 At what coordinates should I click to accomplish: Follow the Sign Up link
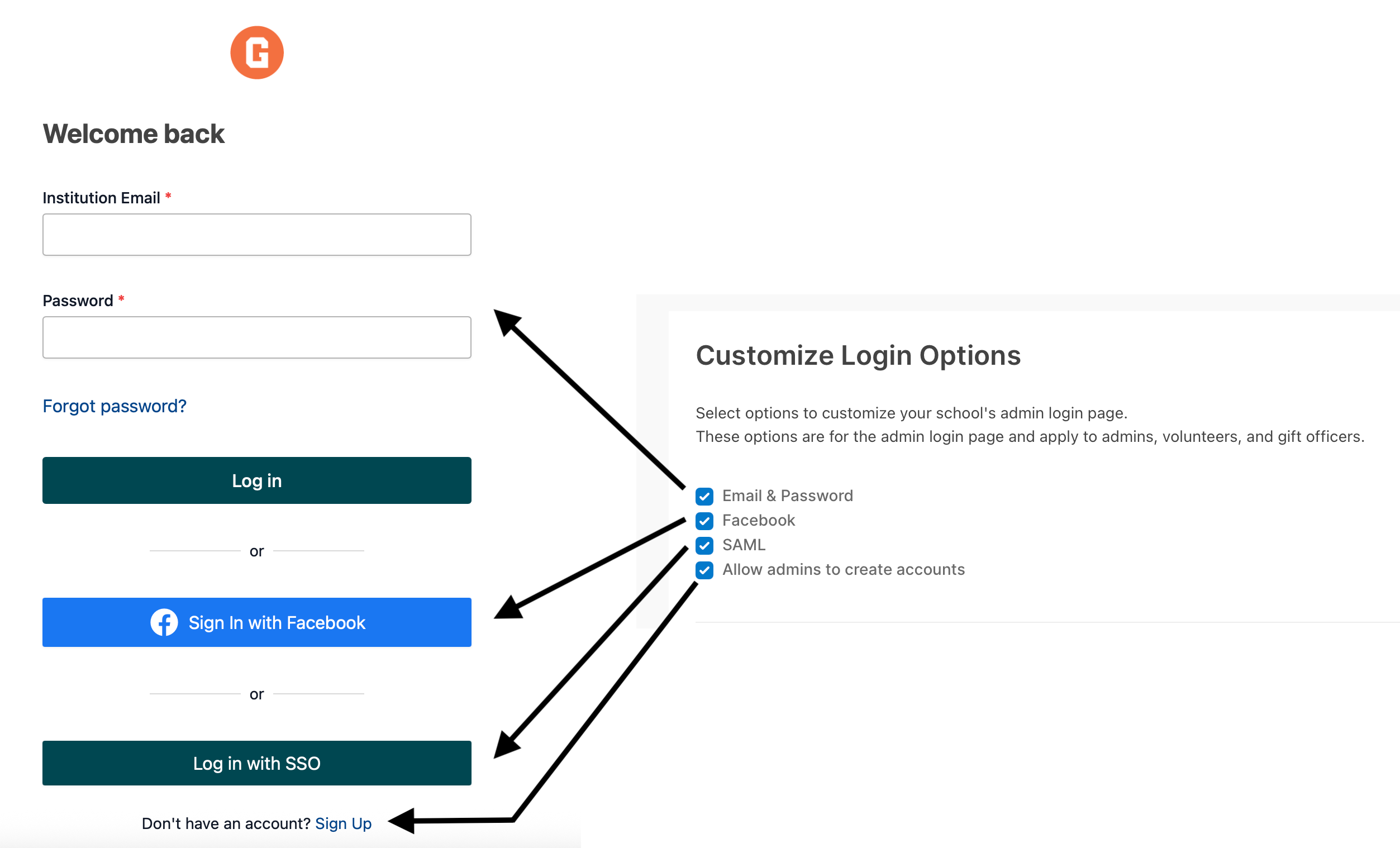coord(343,823)
